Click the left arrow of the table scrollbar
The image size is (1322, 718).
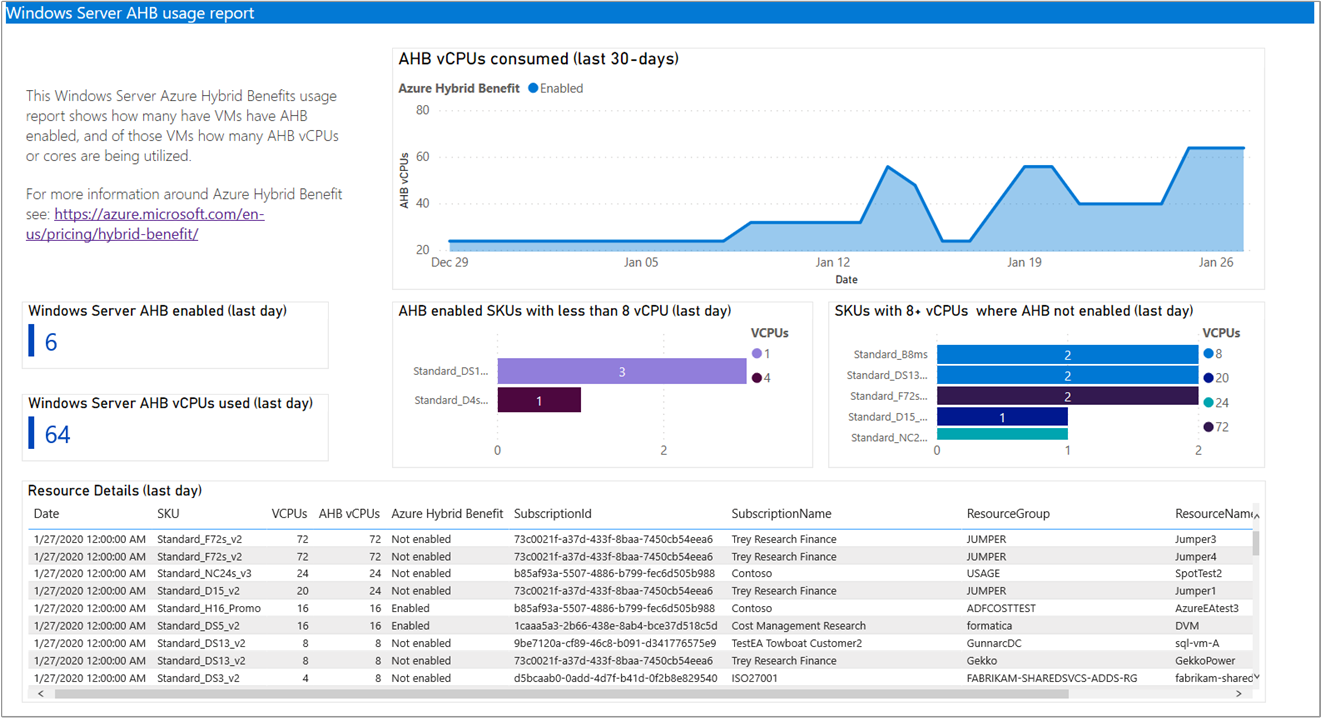(40, 692)
